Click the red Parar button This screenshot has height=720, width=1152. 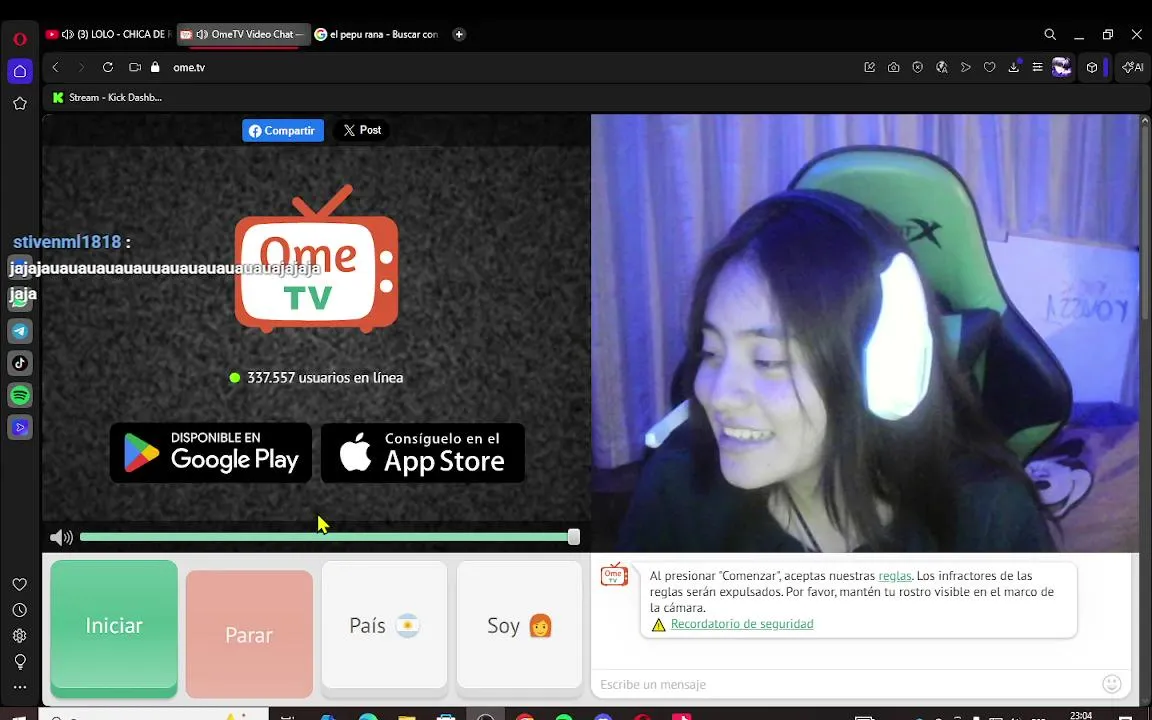point(249,635)
